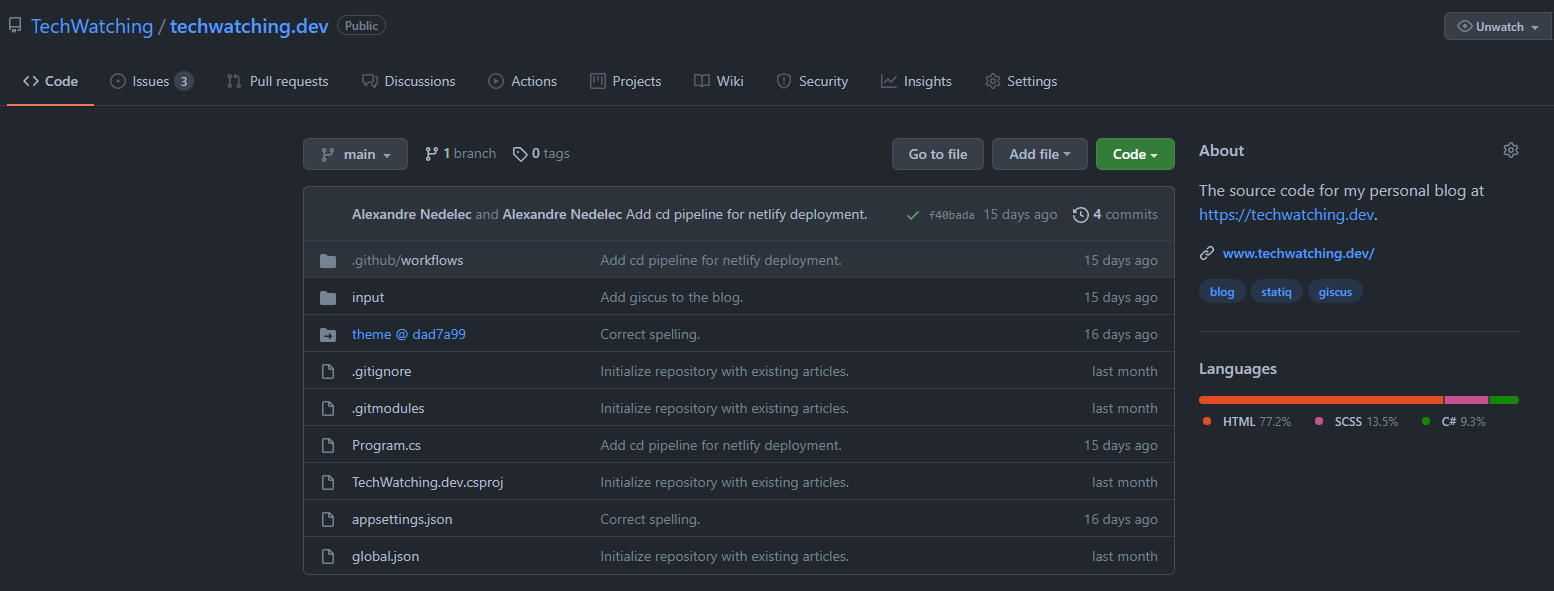This screenshot has width=1554, height=591.
Task: Click the tag icon next to '0 tags'
Action: pos(520,153)
